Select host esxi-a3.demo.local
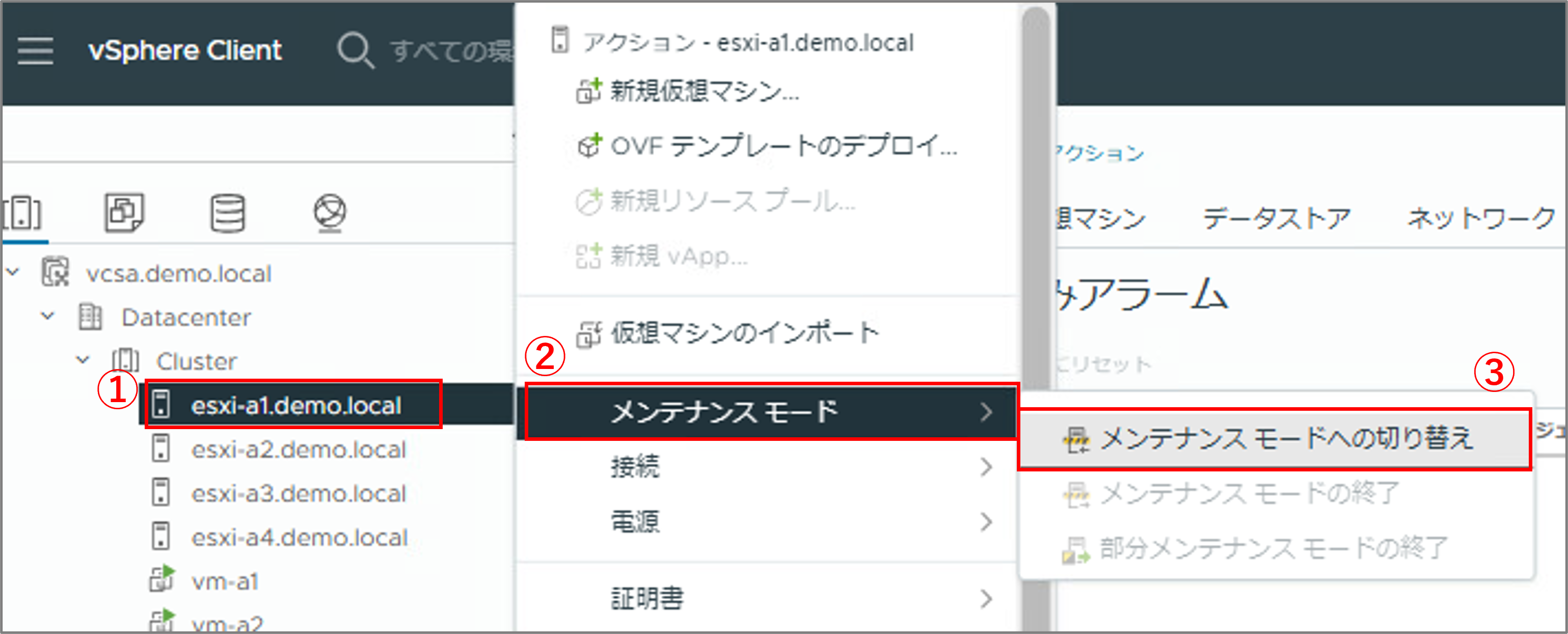The height and width of the screenshot is (634, 1568). [299, 493]
